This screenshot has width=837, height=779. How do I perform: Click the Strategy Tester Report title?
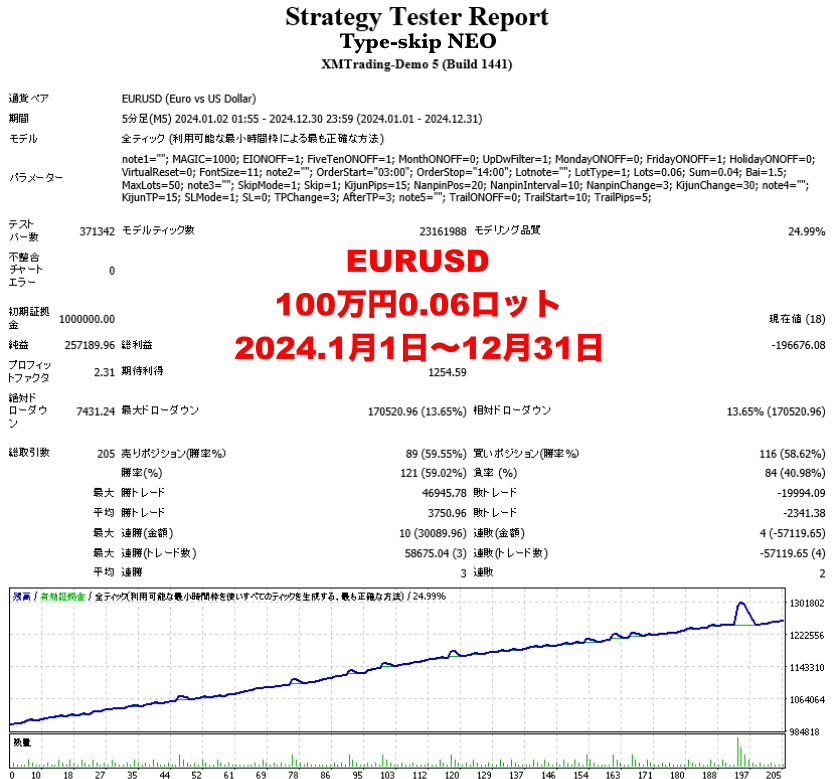point(417,17)
